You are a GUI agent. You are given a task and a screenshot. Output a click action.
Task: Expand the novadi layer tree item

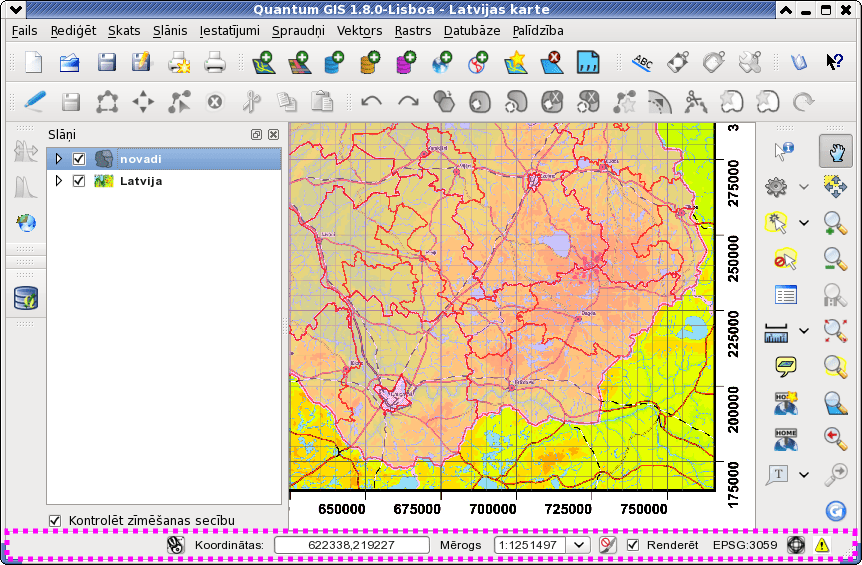(x=59, y=159)
